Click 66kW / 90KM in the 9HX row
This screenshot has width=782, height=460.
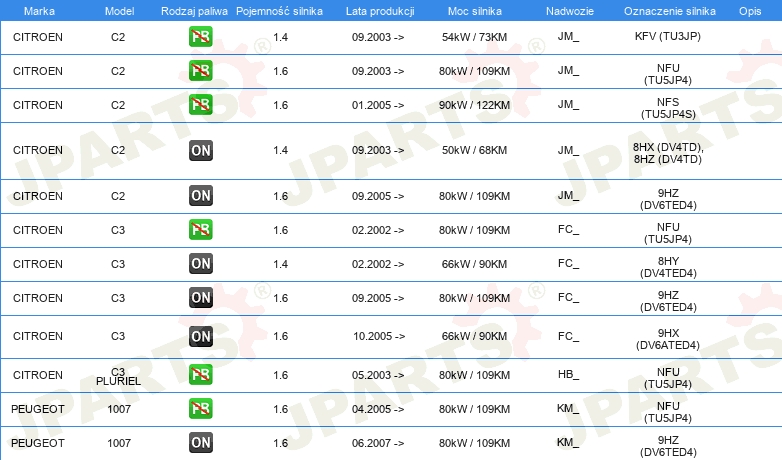coord(474,336)
